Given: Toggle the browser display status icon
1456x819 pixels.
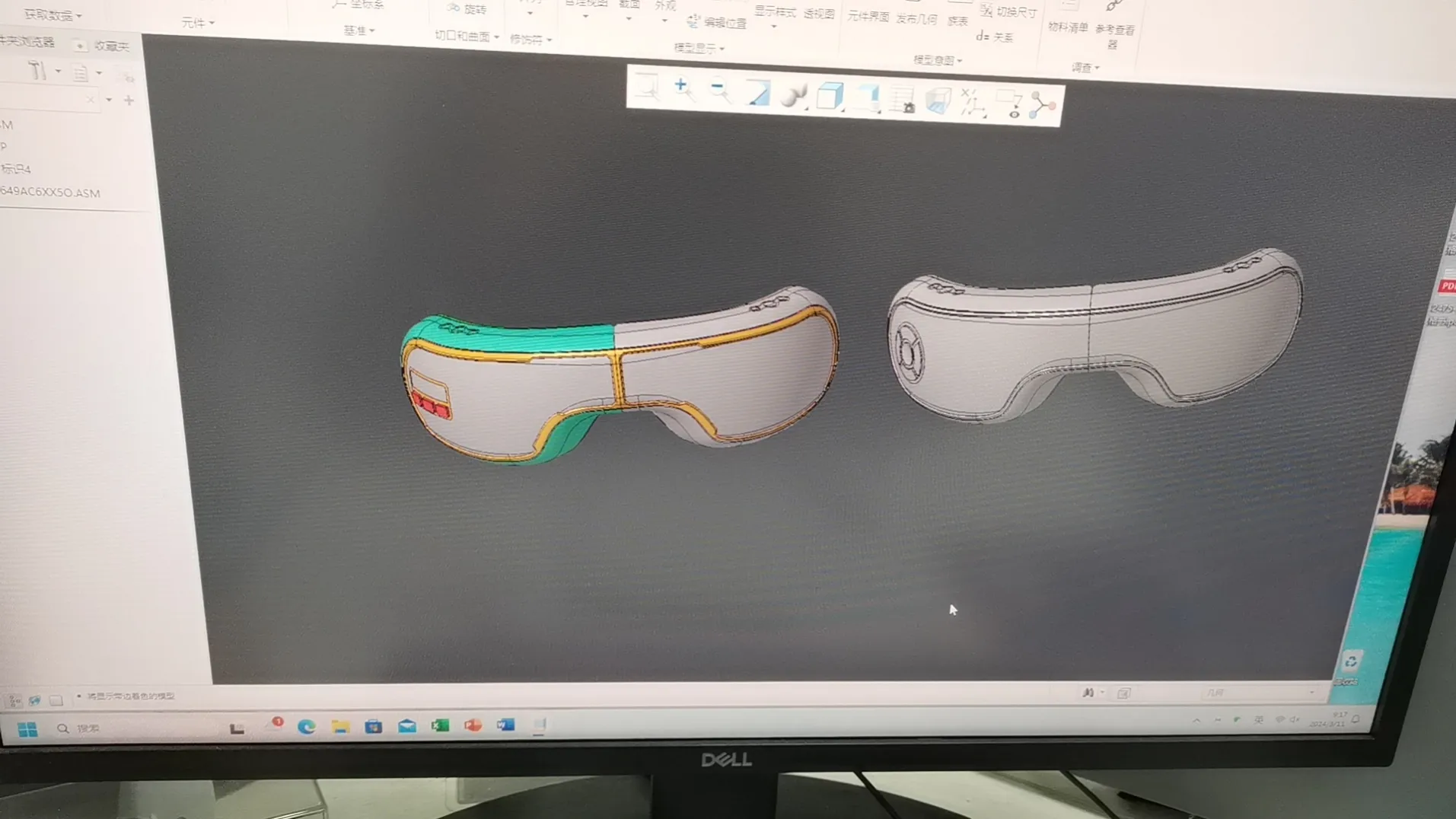Looking at the screenshot, I should (x=34, y=700).
